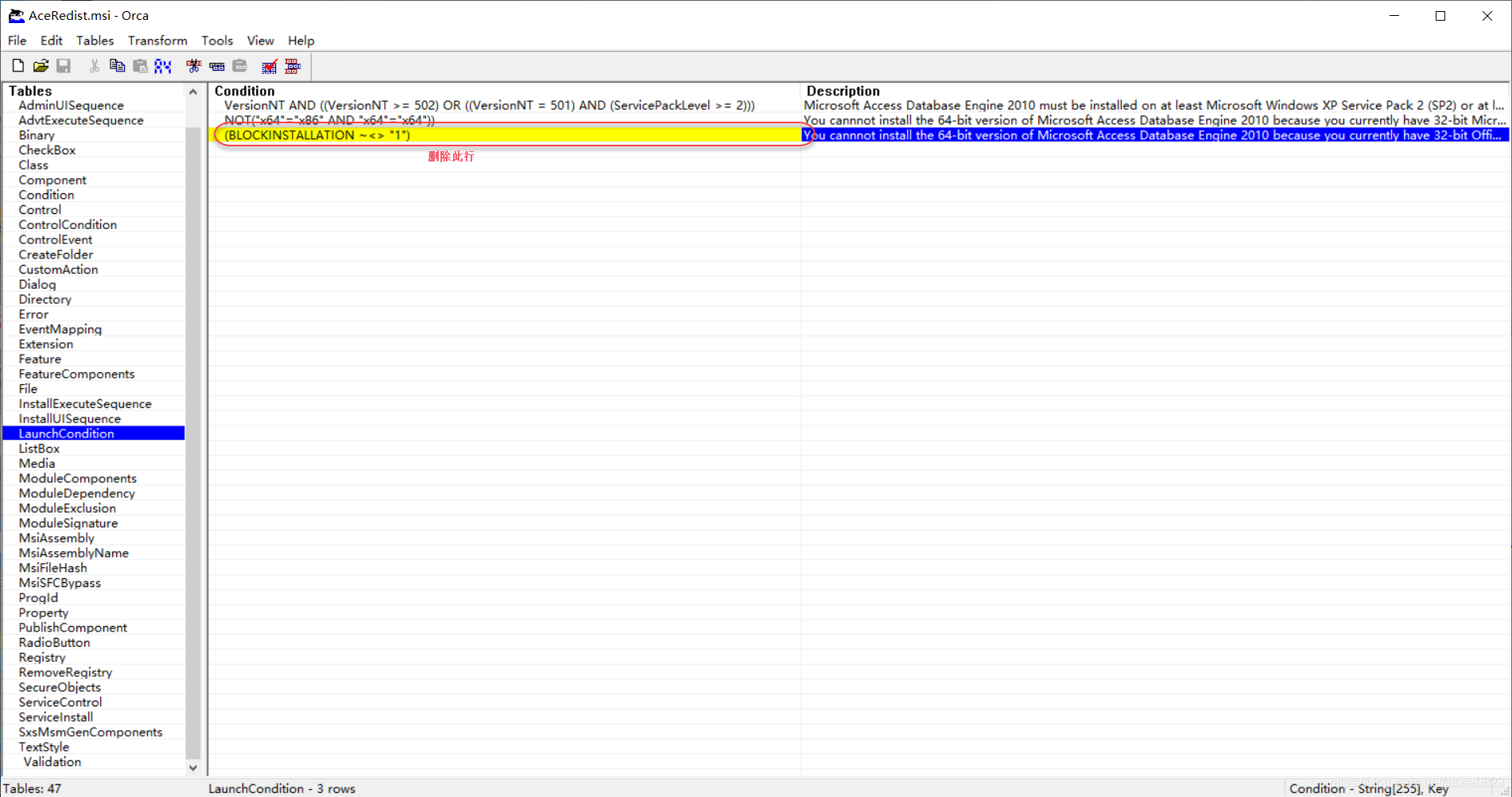The height and width of the screenshot is (797, 1512).
Task: Select the ServiceInstall table
Action: coord(56,717)
